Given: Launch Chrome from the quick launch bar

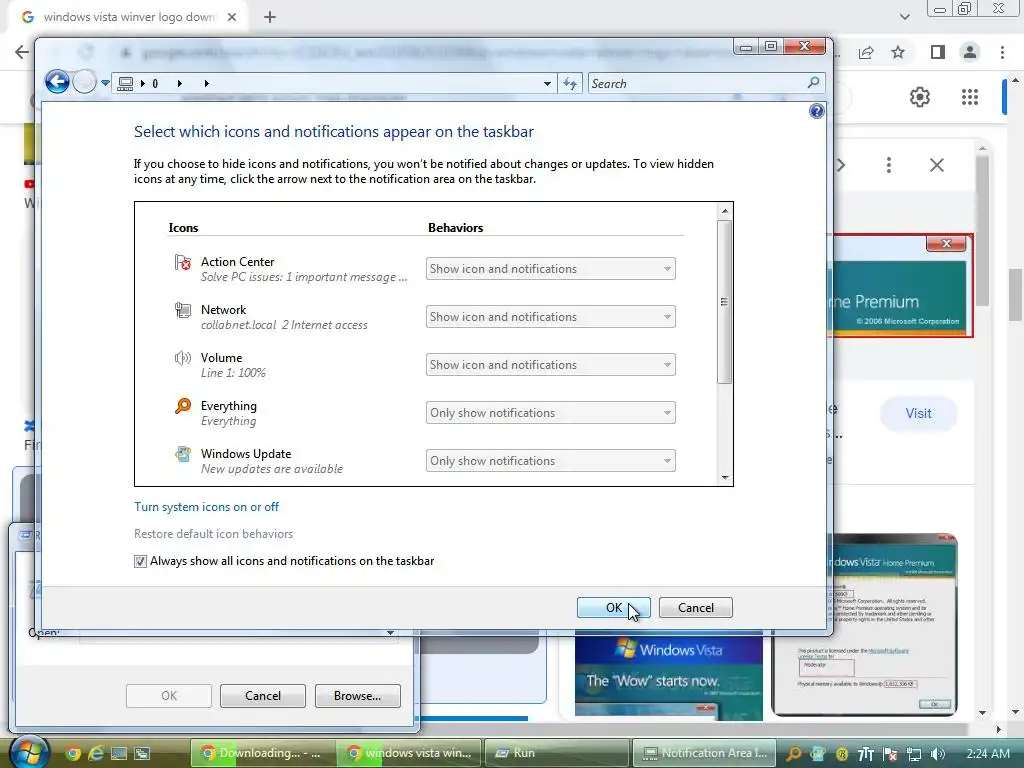Looking at the screenshot, I should click(x=73, y=754).
